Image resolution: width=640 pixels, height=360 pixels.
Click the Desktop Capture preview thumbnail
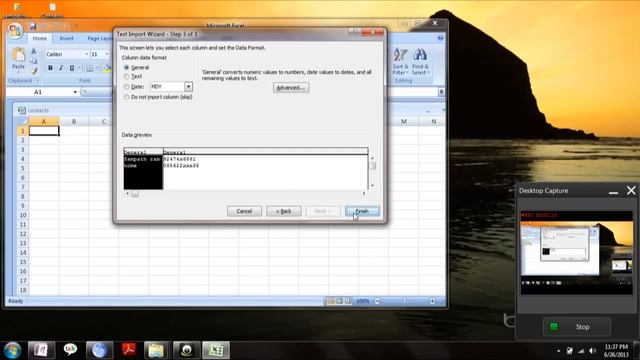click(x=576, y=252)
